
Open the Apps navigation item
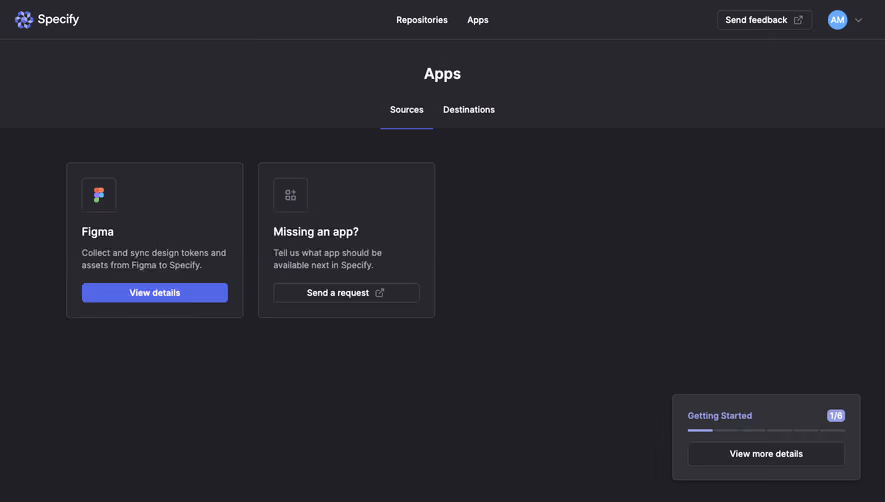477,20
